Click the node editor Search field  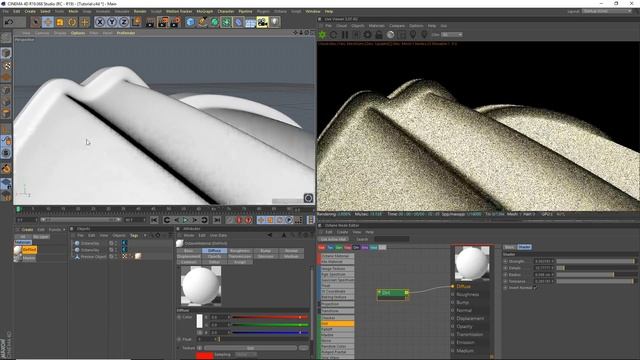[392, 239]
